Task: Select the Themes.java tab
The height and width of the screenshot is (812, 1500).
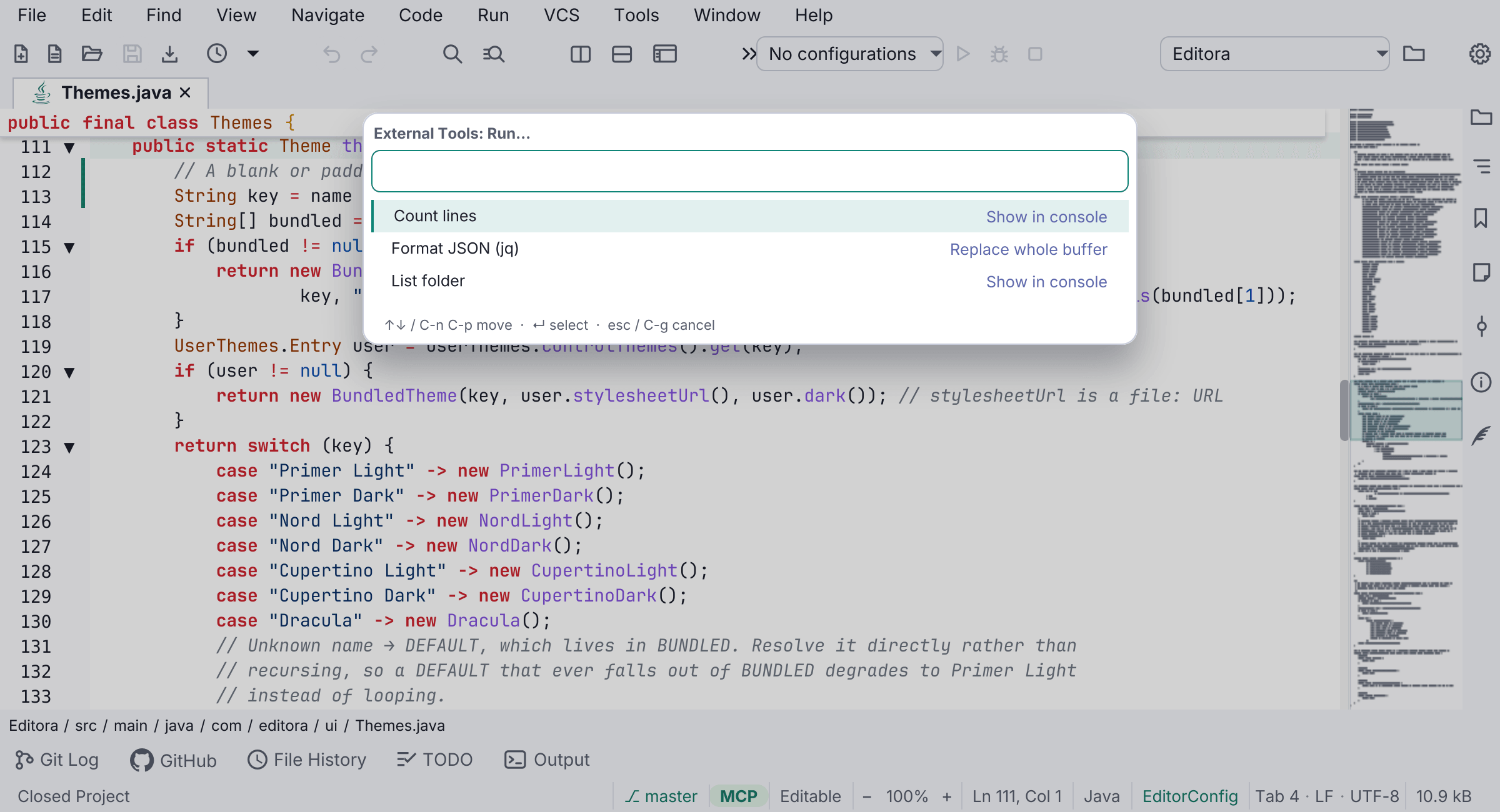Action: pos(111,93)
